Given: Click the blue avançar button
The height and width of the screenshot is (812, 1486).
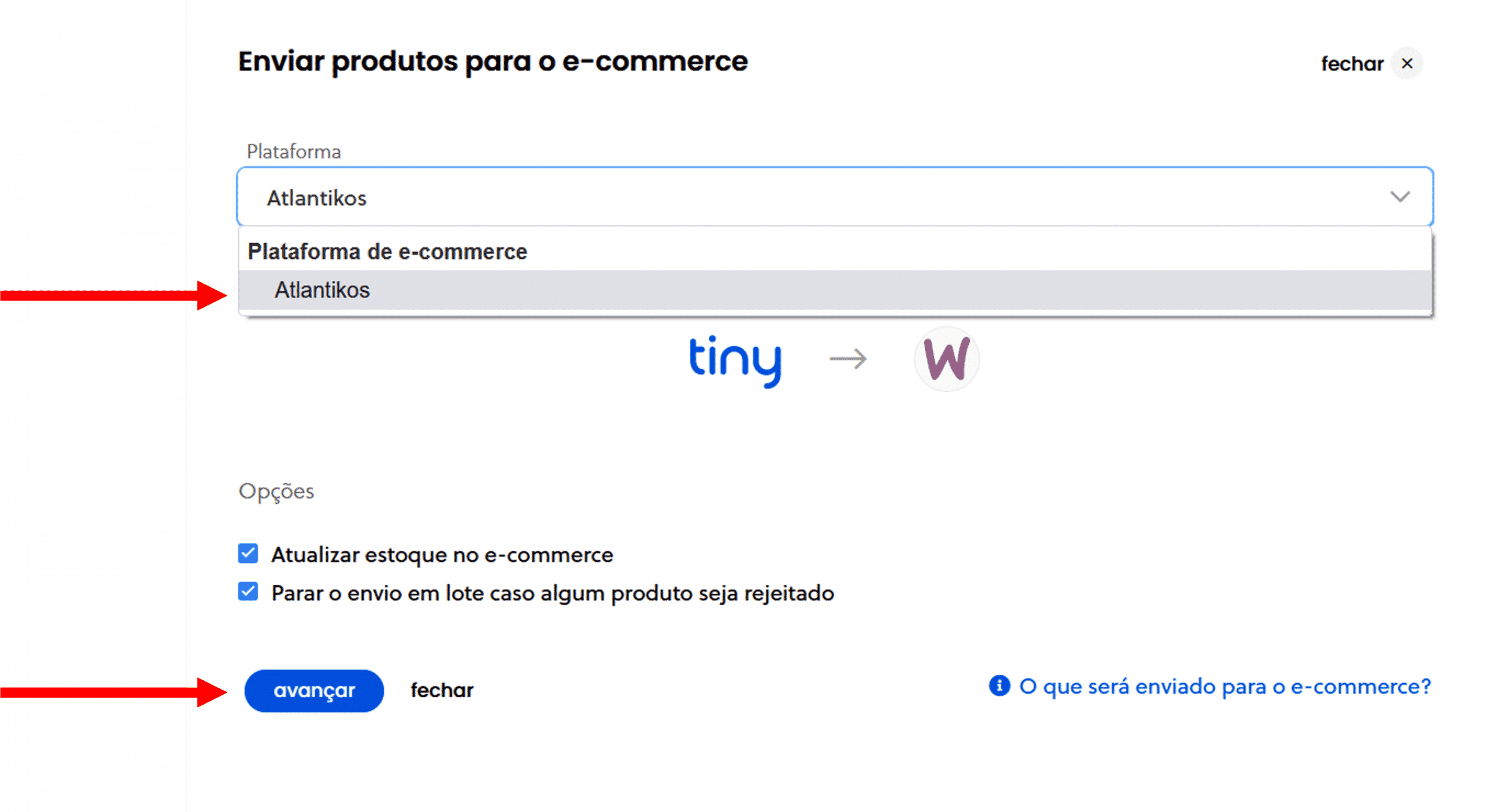Looking at the screenshot, I should 313,691.
